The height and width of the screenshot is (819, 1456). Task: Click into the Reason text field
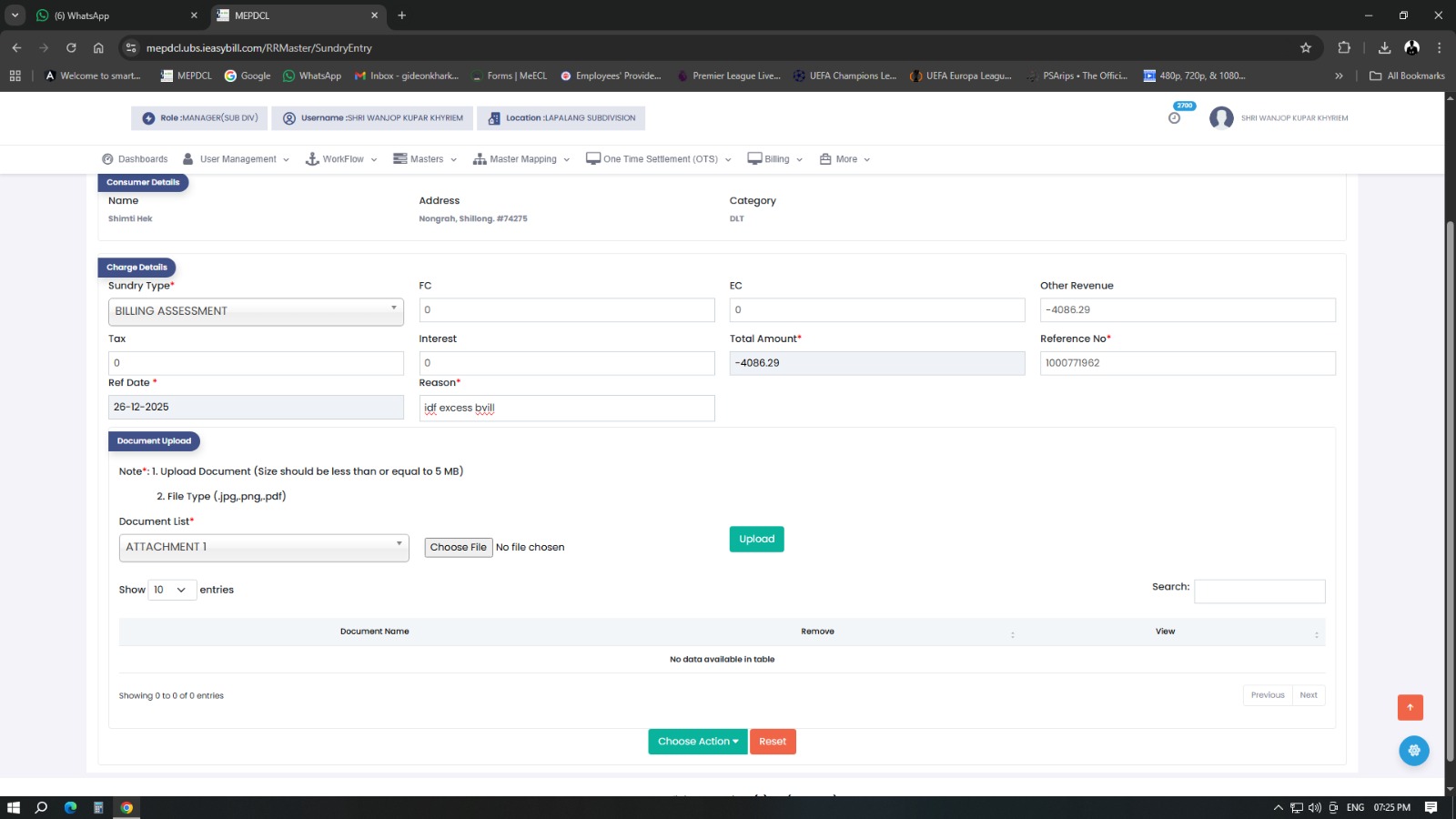pos(566,408)
